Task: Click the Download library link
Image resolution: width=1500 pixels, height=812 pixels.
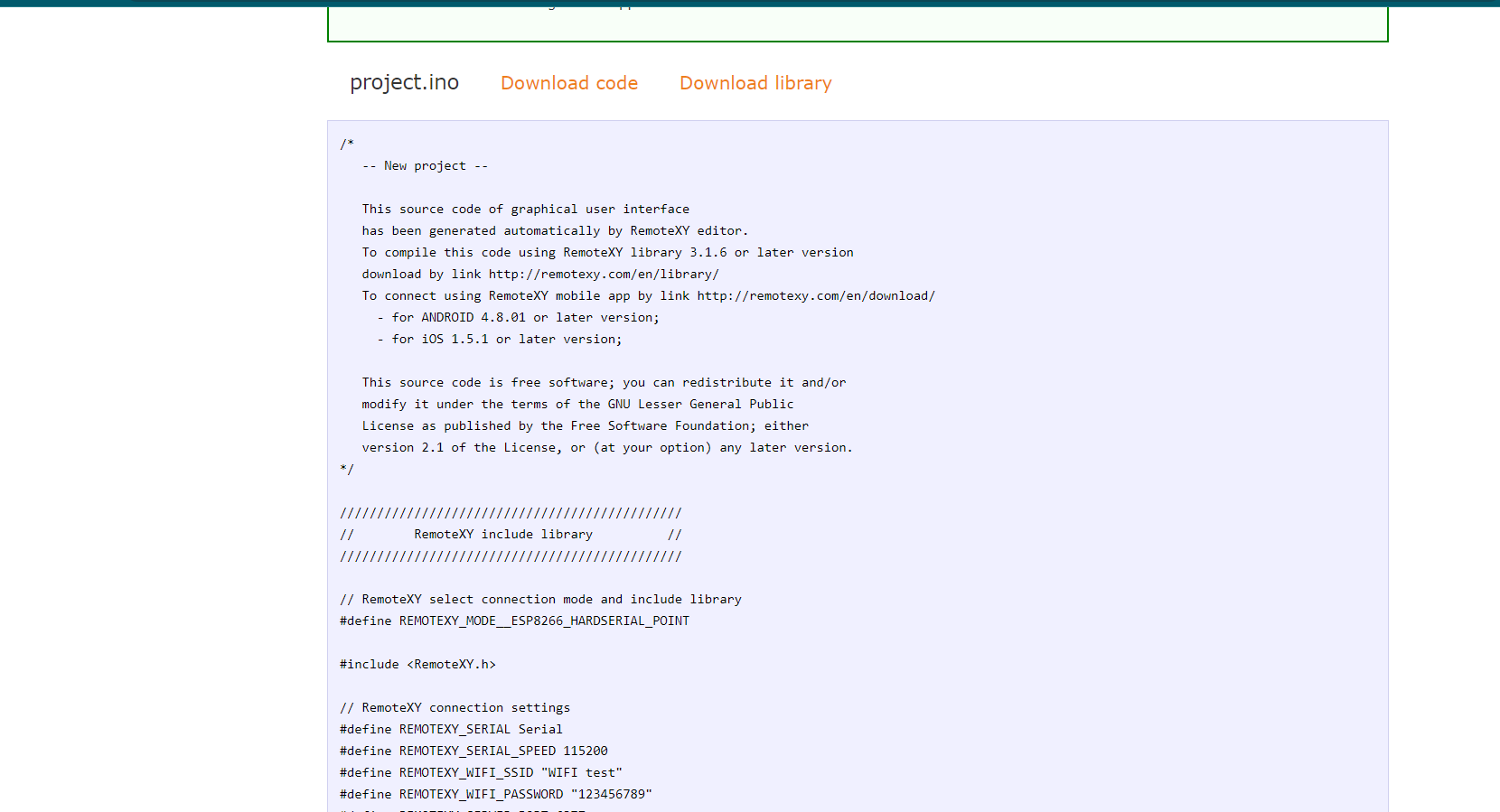Action: (755, 83)
